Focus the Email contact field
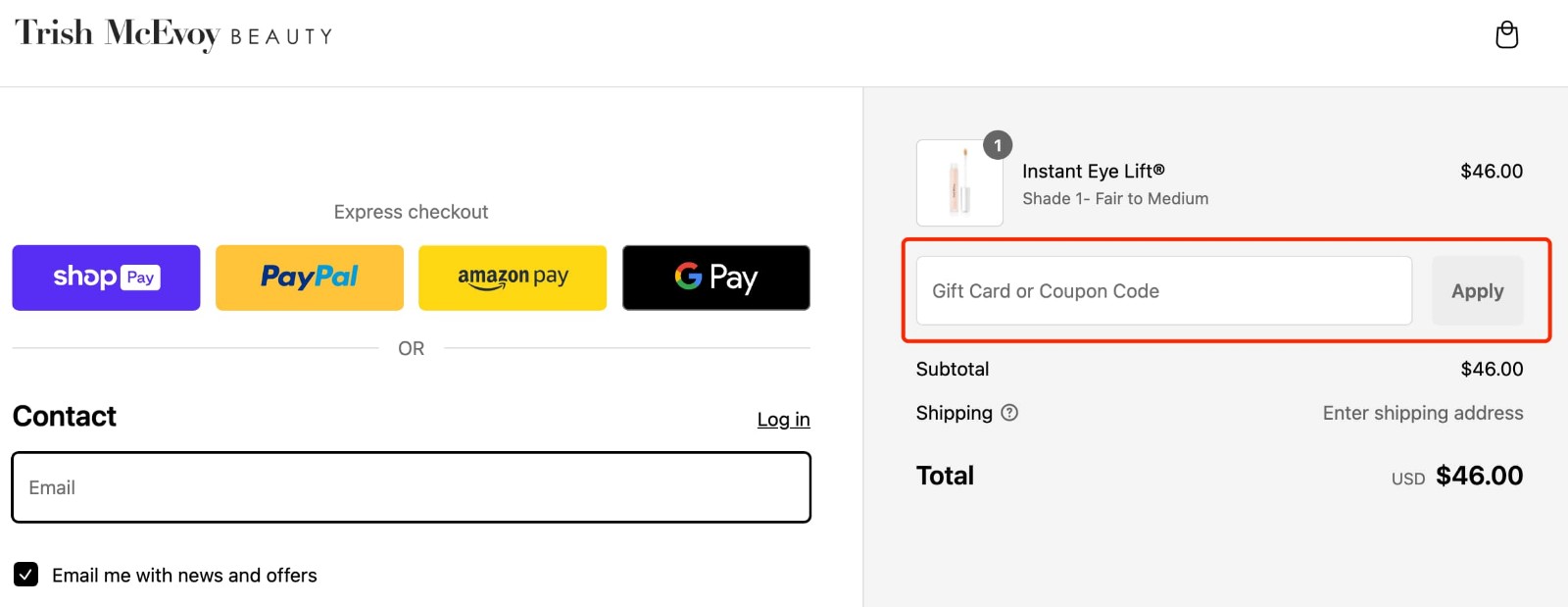Viewport: 1568px width, 607px height. tap(412, 487)
